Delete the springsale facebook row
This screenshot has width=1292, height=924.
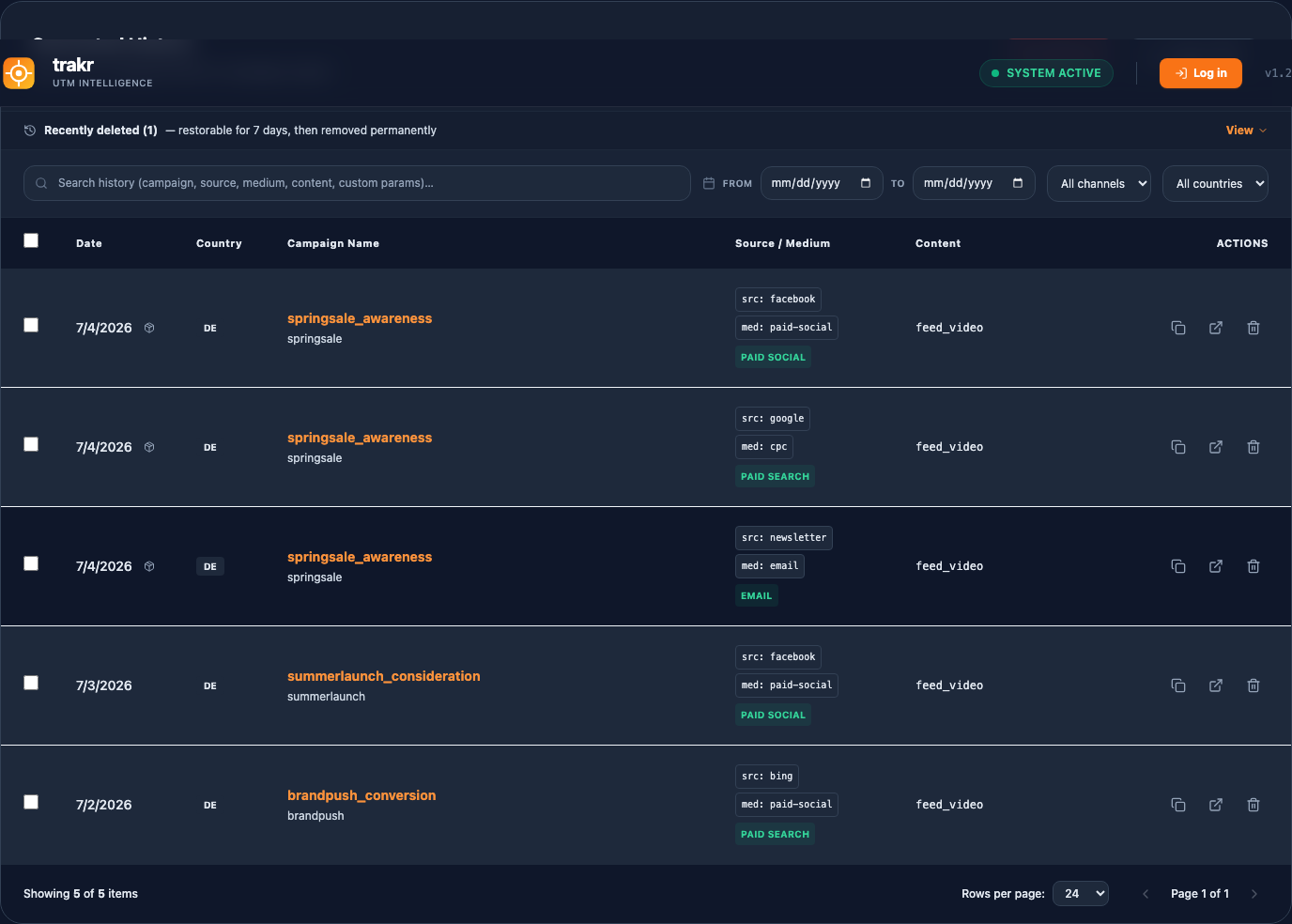click(x=1254, y=328)
